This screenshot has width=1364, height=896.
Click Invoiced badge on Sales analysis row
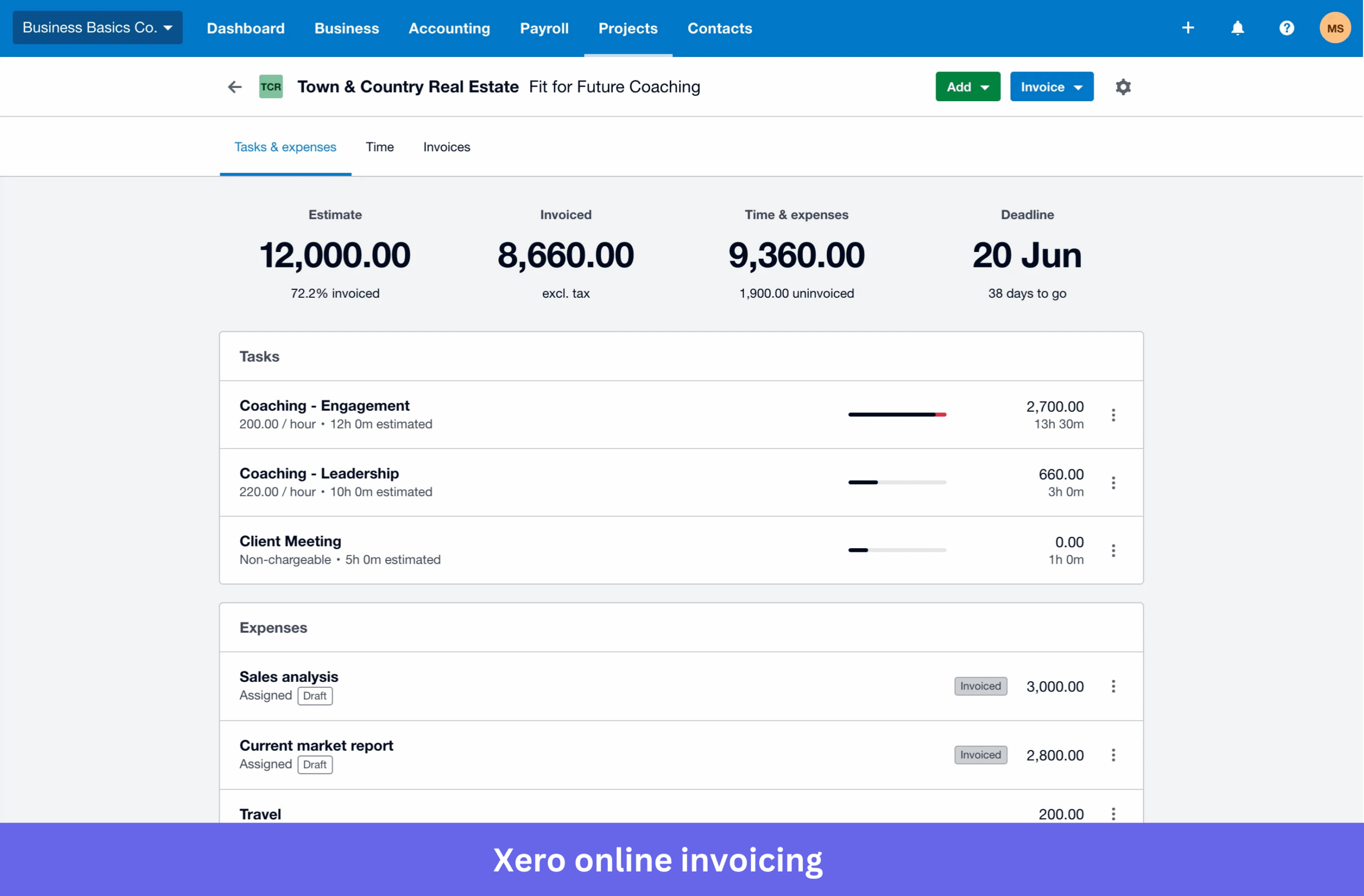pos(980,686)
